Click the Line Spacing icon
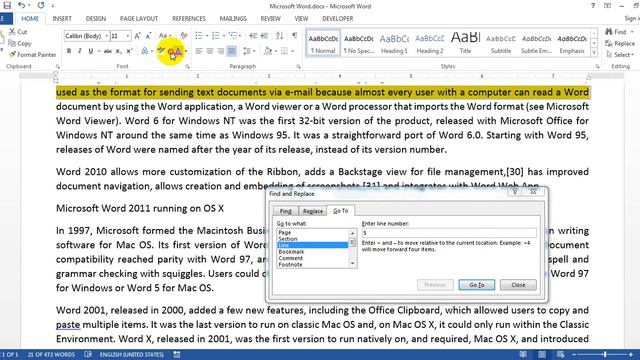Image resolution: width=640 pixels, height=360 pixels. (247, 51)
